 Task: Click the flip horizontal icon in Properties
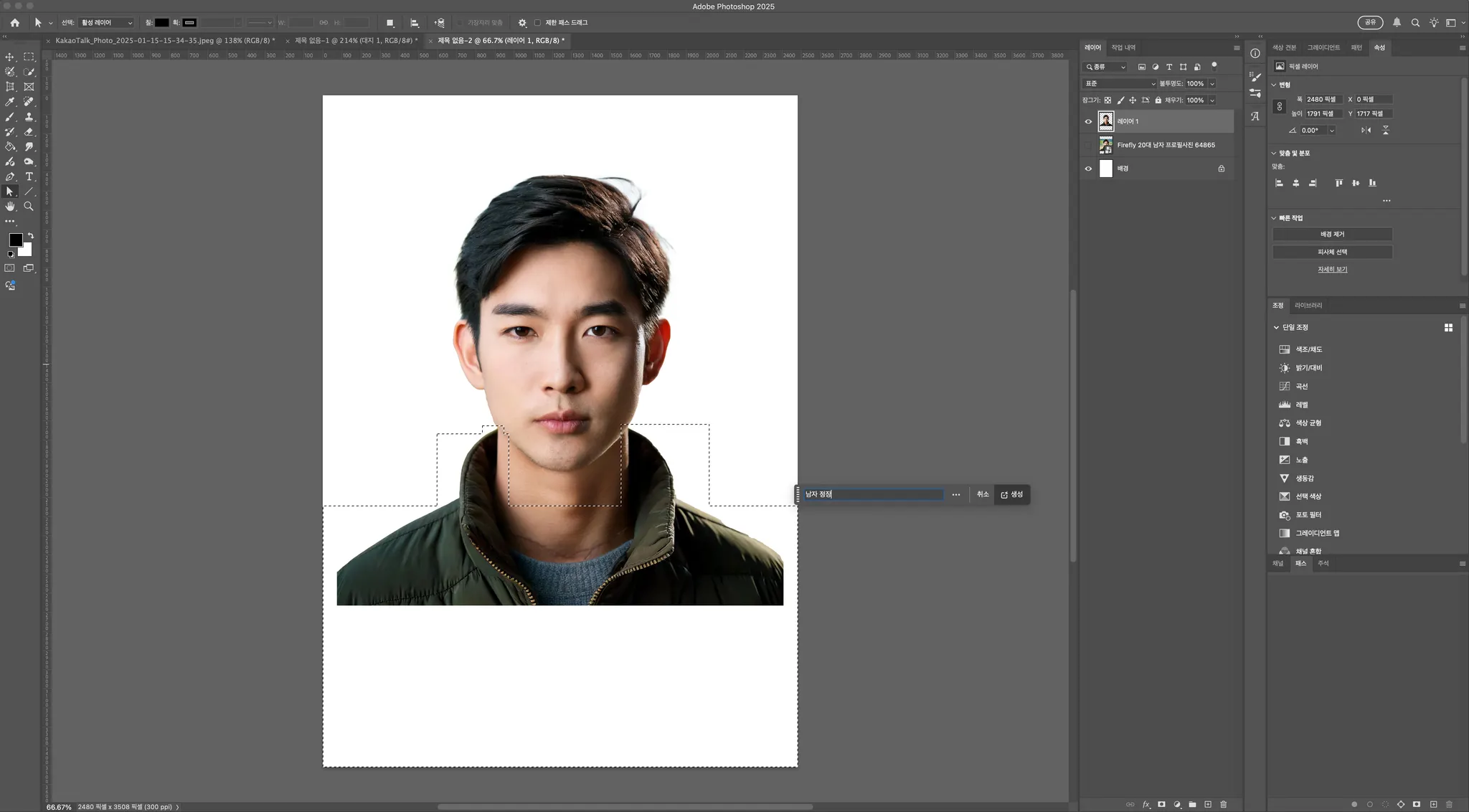coord(1366,131)
